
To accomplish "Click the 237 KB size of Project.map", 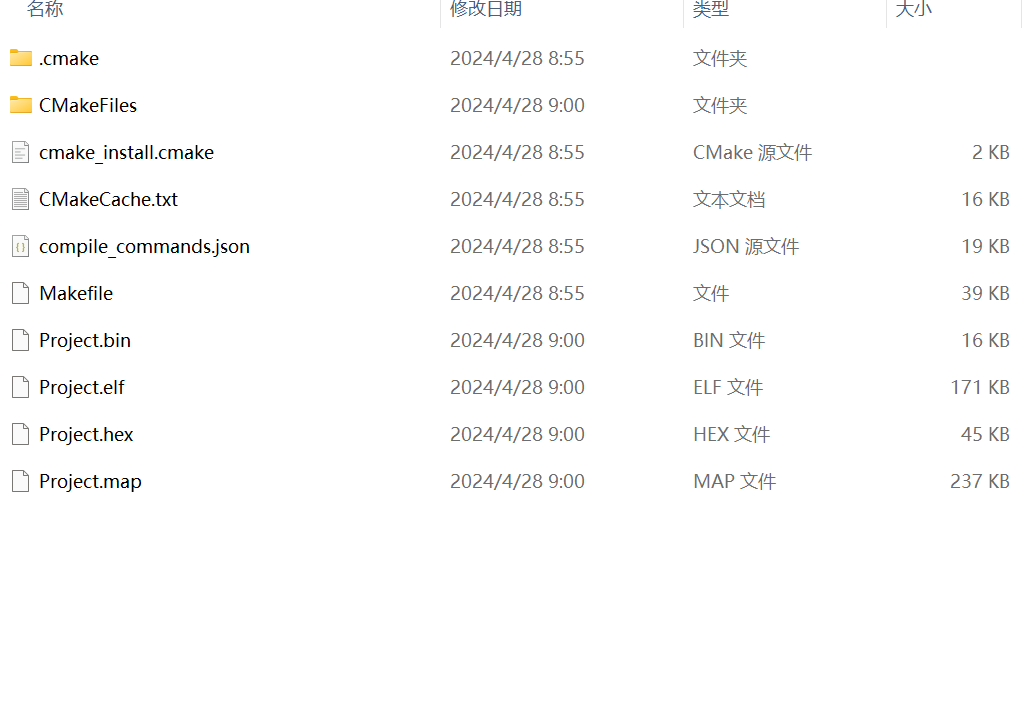I will (x=979, y=481).
